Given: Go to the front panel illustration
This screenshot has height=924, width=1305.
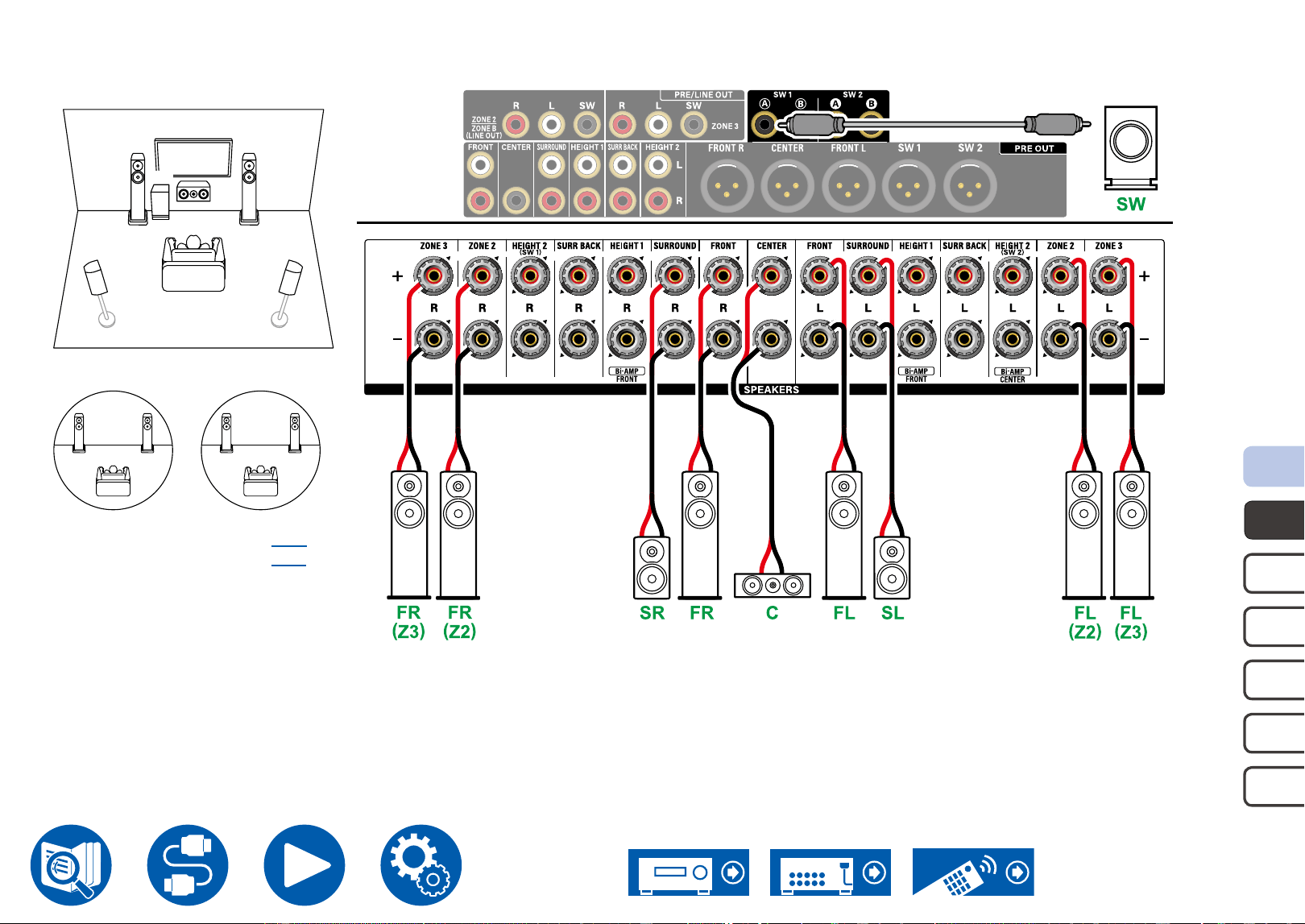Looking at the screenshot, I should [689, 872].
